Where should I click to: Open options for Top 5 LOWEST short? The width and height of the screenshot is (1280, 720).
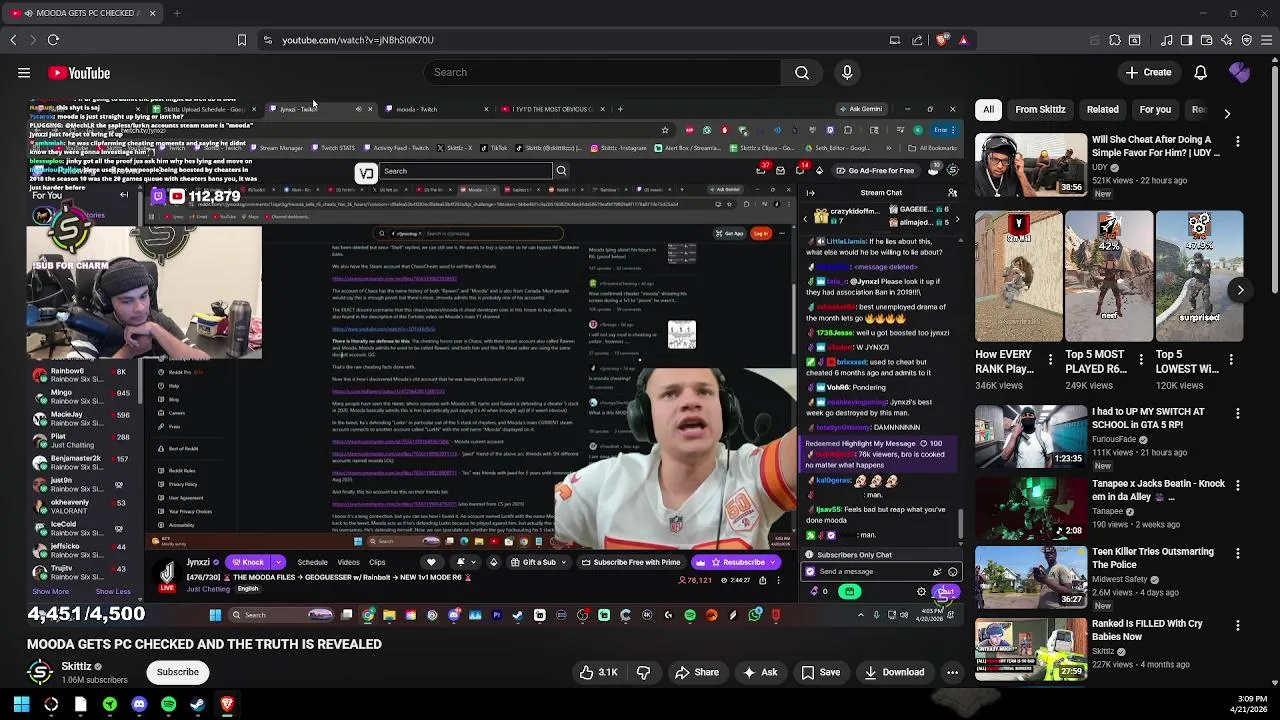point(1231,359)
